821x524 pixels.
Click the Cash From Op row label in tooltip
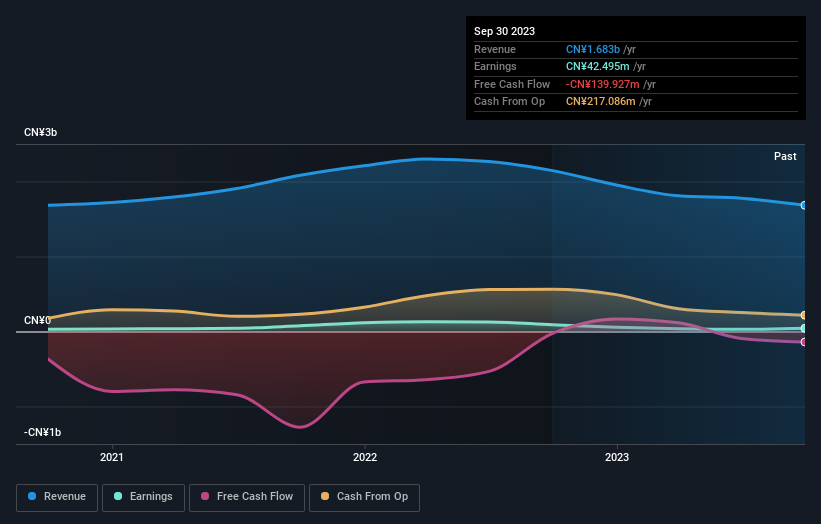(509, 102)
